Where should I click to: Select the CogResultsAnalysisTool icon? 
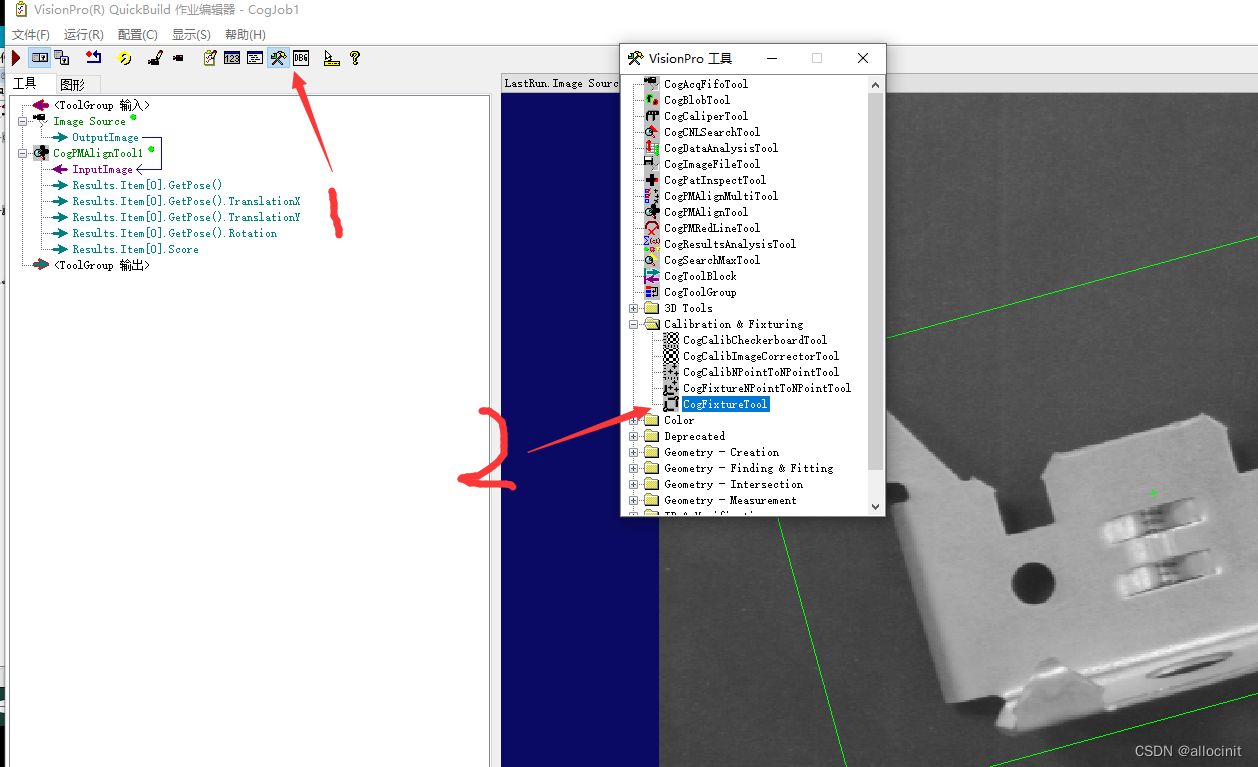coord(650,244)
